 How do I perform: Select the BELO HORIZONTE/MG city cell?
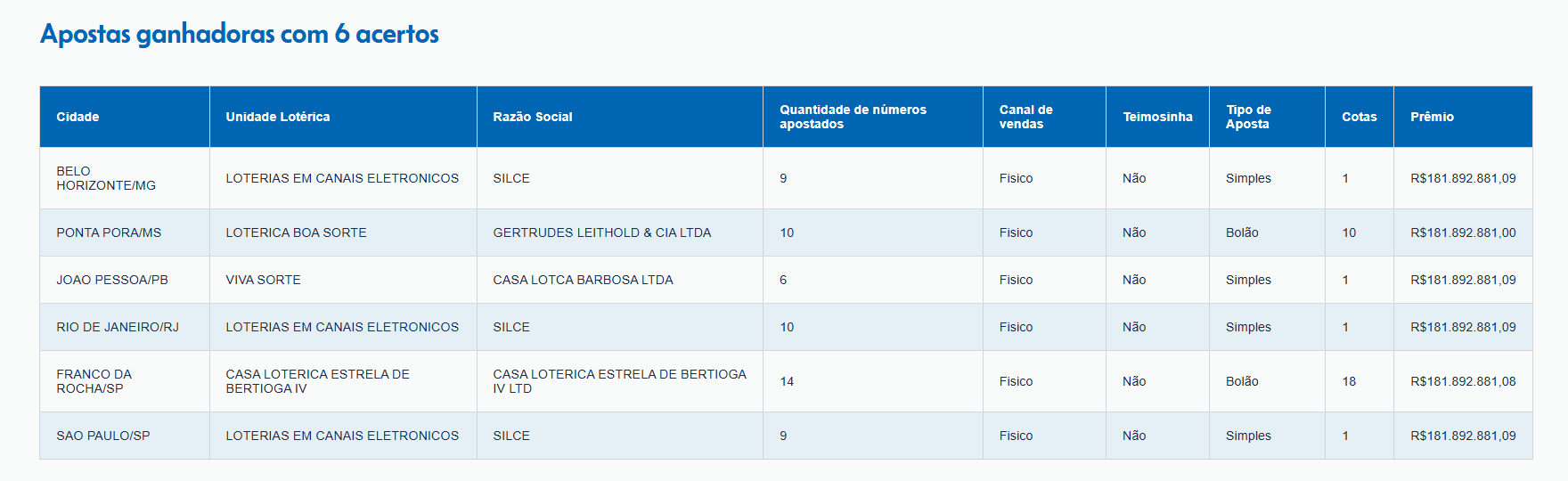coord(105,178)
